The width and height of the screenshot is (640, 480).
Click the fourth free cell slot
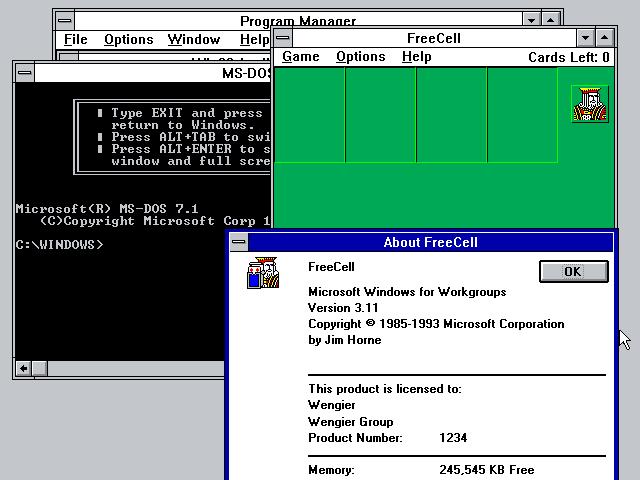(x=522, y=115)
